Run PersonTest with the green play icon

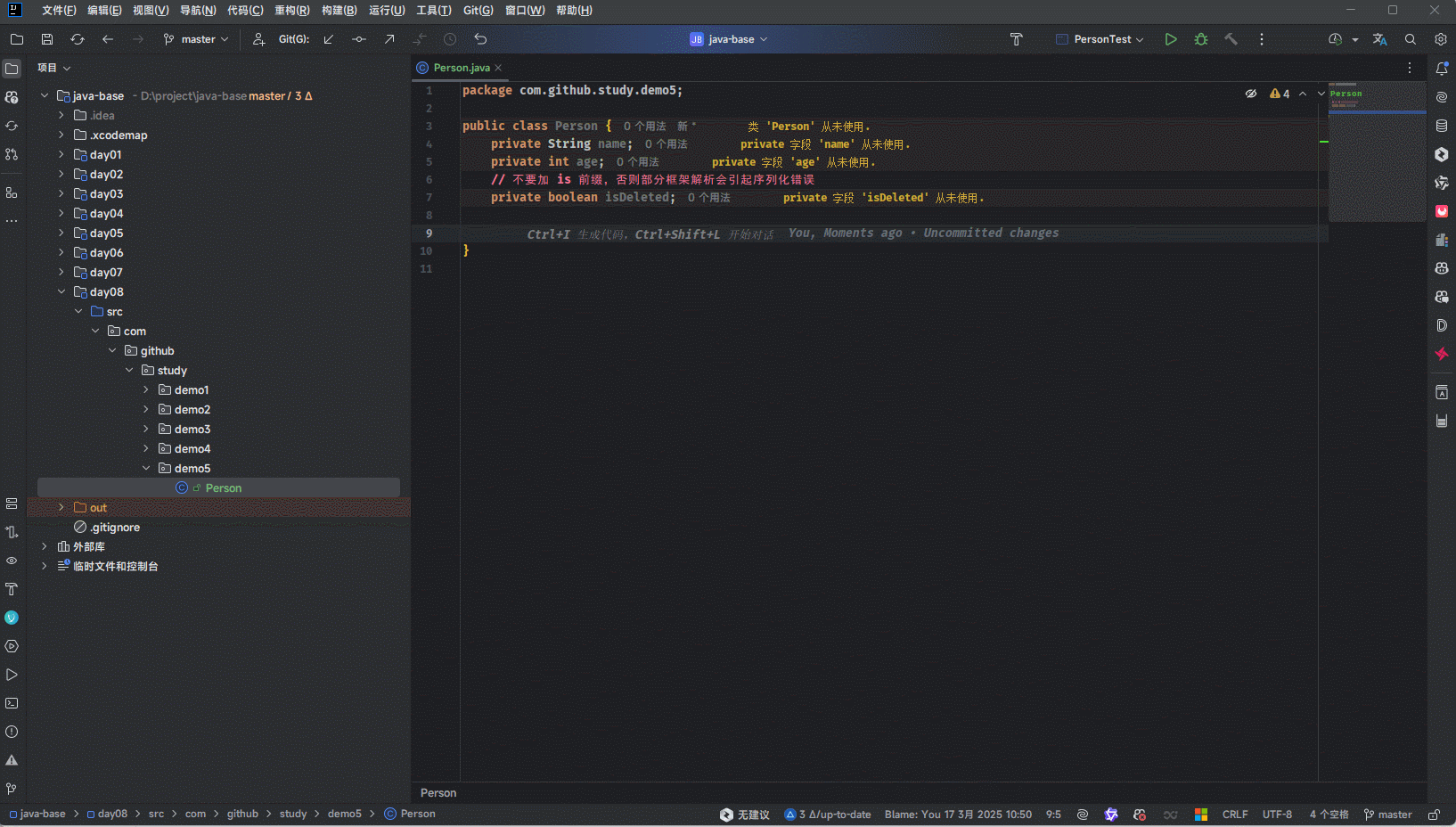(x=1171, y=39)
